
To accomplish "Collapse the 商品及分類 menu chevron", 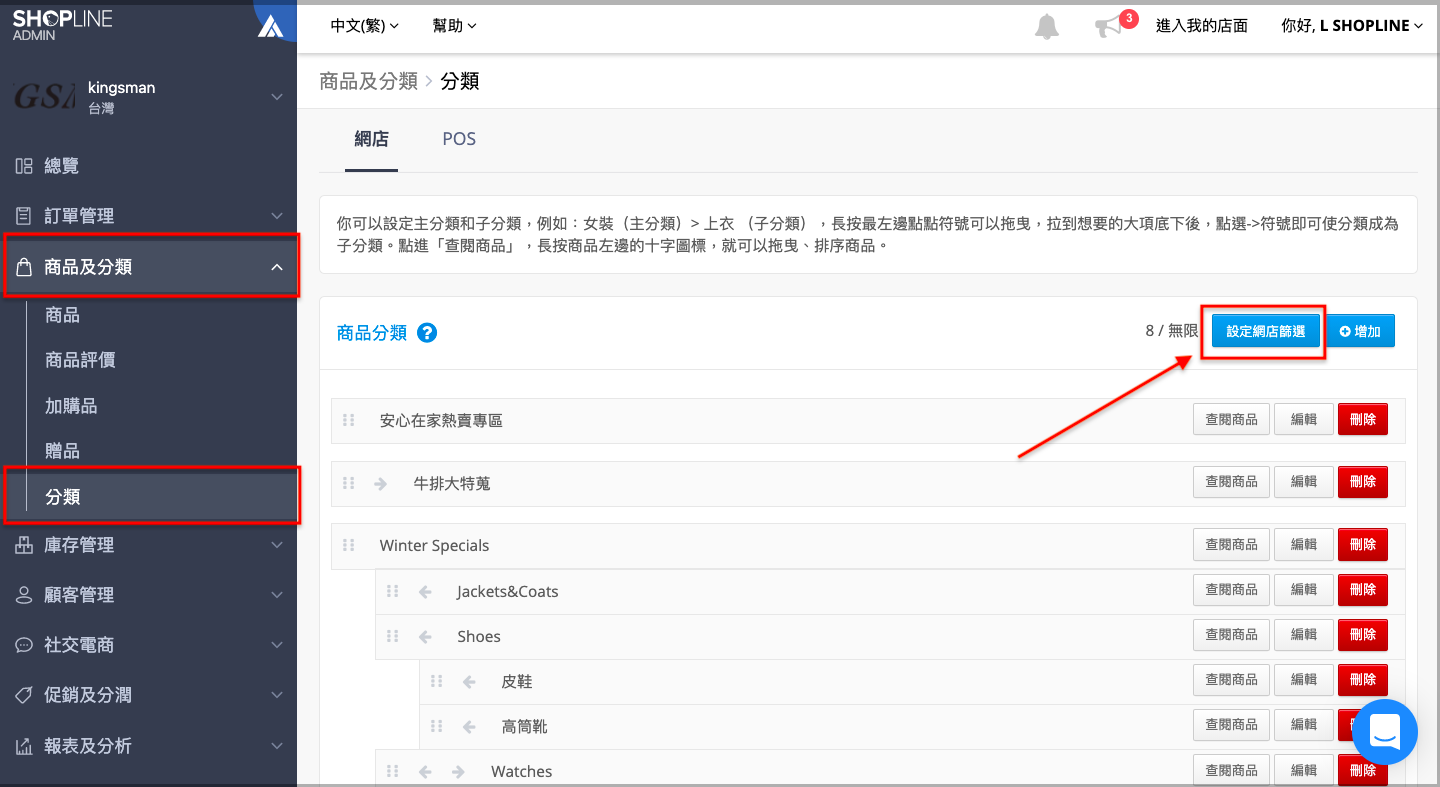I will coord(277,267).
